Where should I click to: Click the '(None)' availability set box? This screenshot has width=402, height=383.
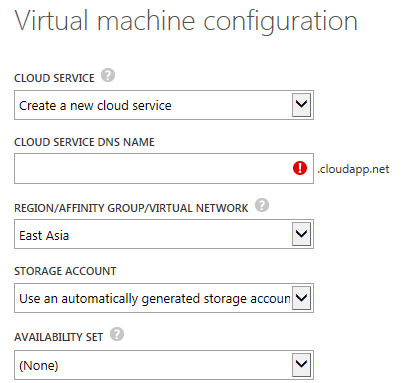(164, 365)
